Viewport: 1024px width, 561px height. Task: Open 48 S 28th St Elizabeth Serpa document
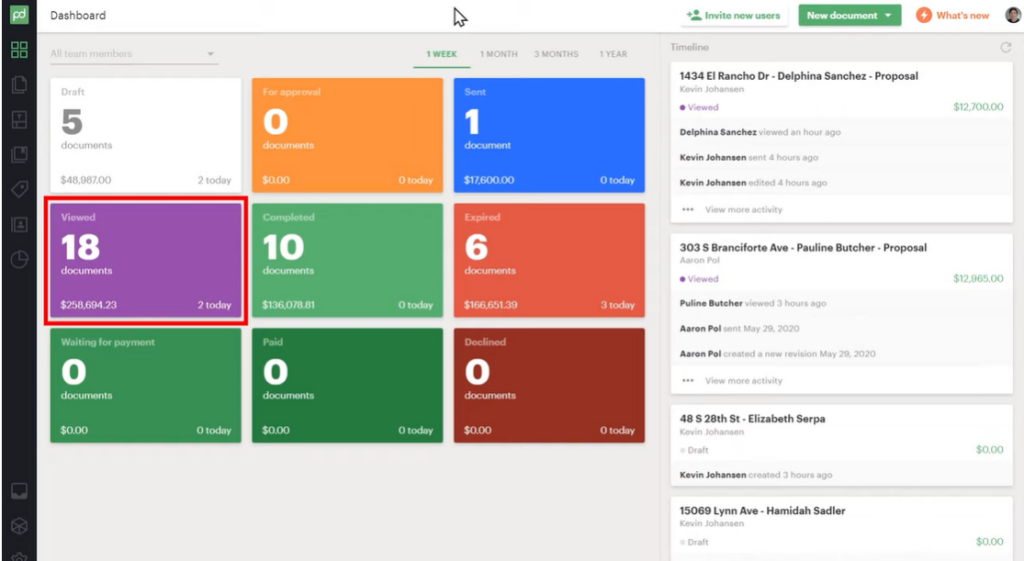[x=752, y=419]
